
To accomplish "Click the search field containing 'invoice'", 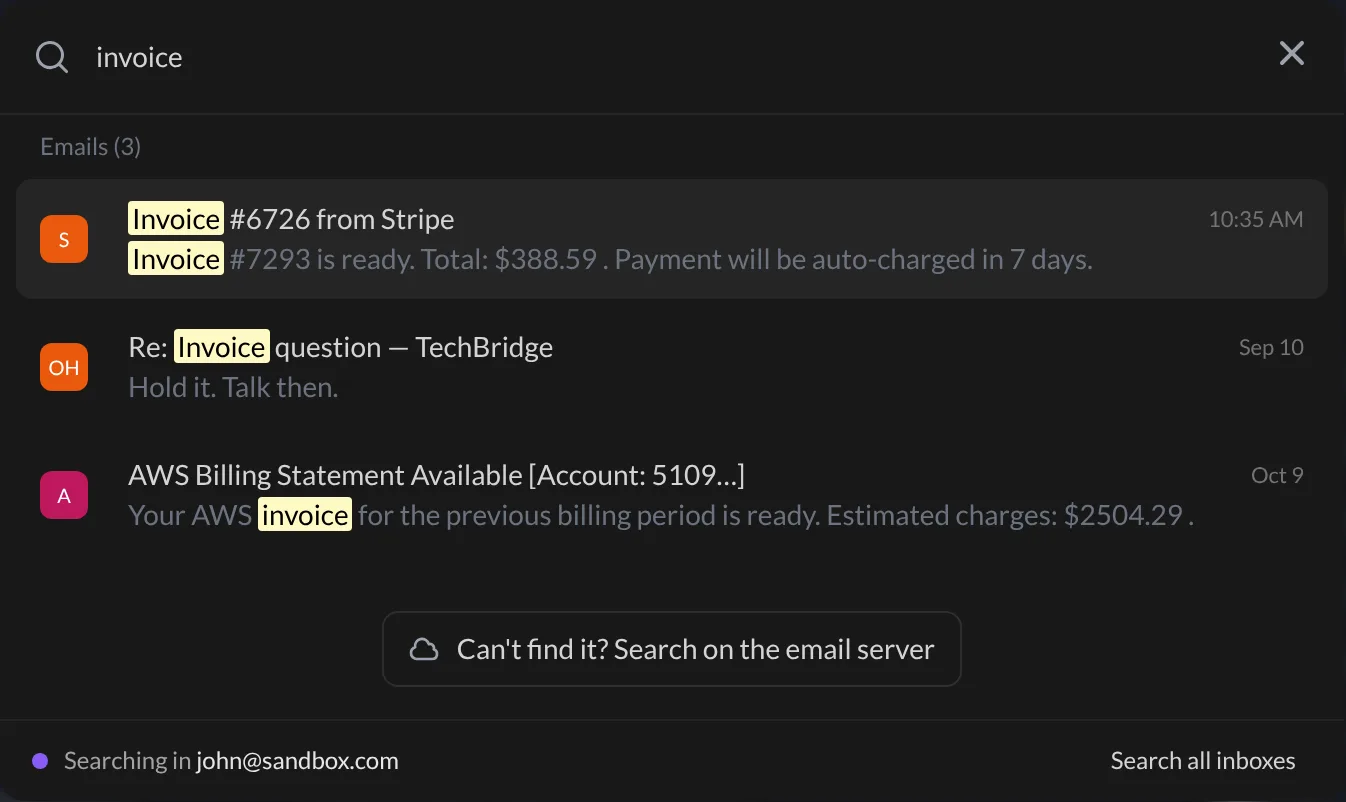I will point(670,57).
